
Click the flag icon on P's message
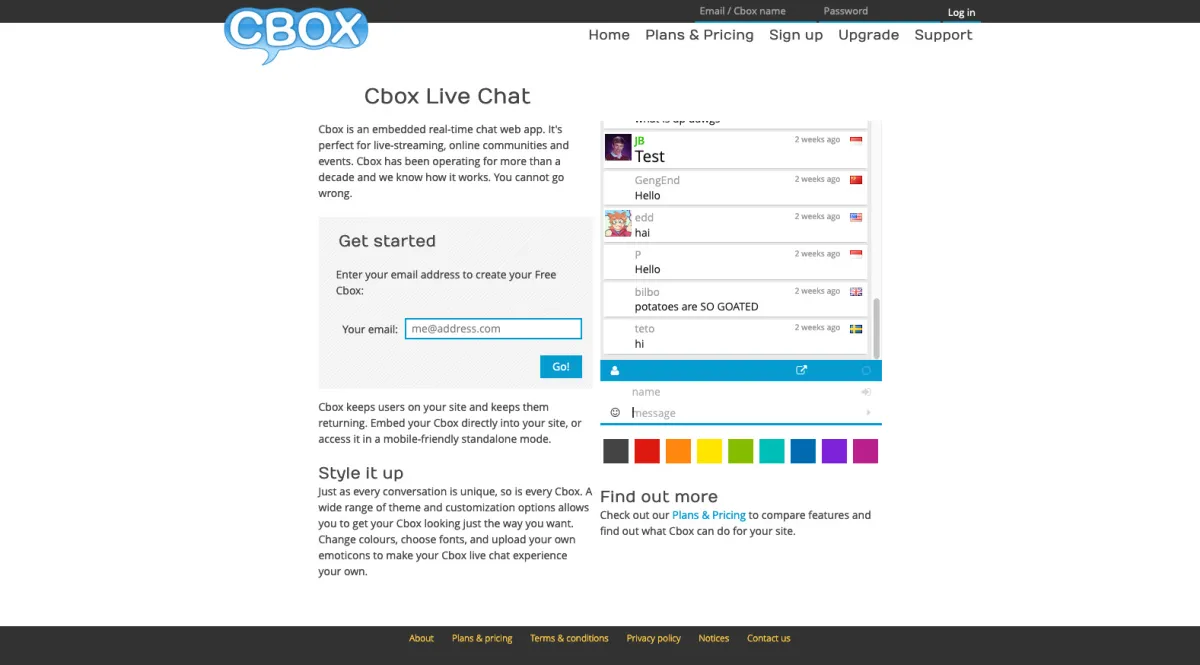click(x=856, y=254)
